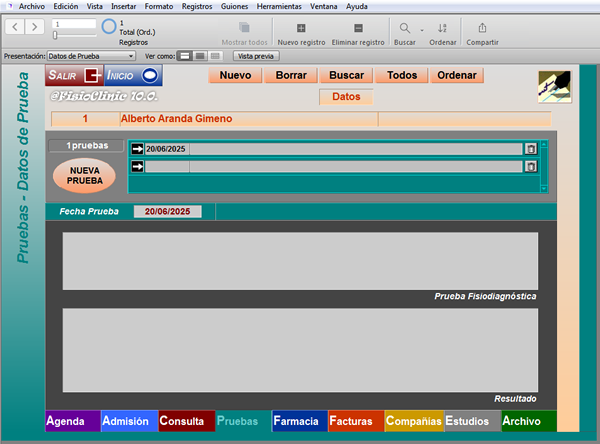Expand the Buscar dropdown arrow in toolbar
Viewport: 600px width, 444px height.
tap(422, 30)
